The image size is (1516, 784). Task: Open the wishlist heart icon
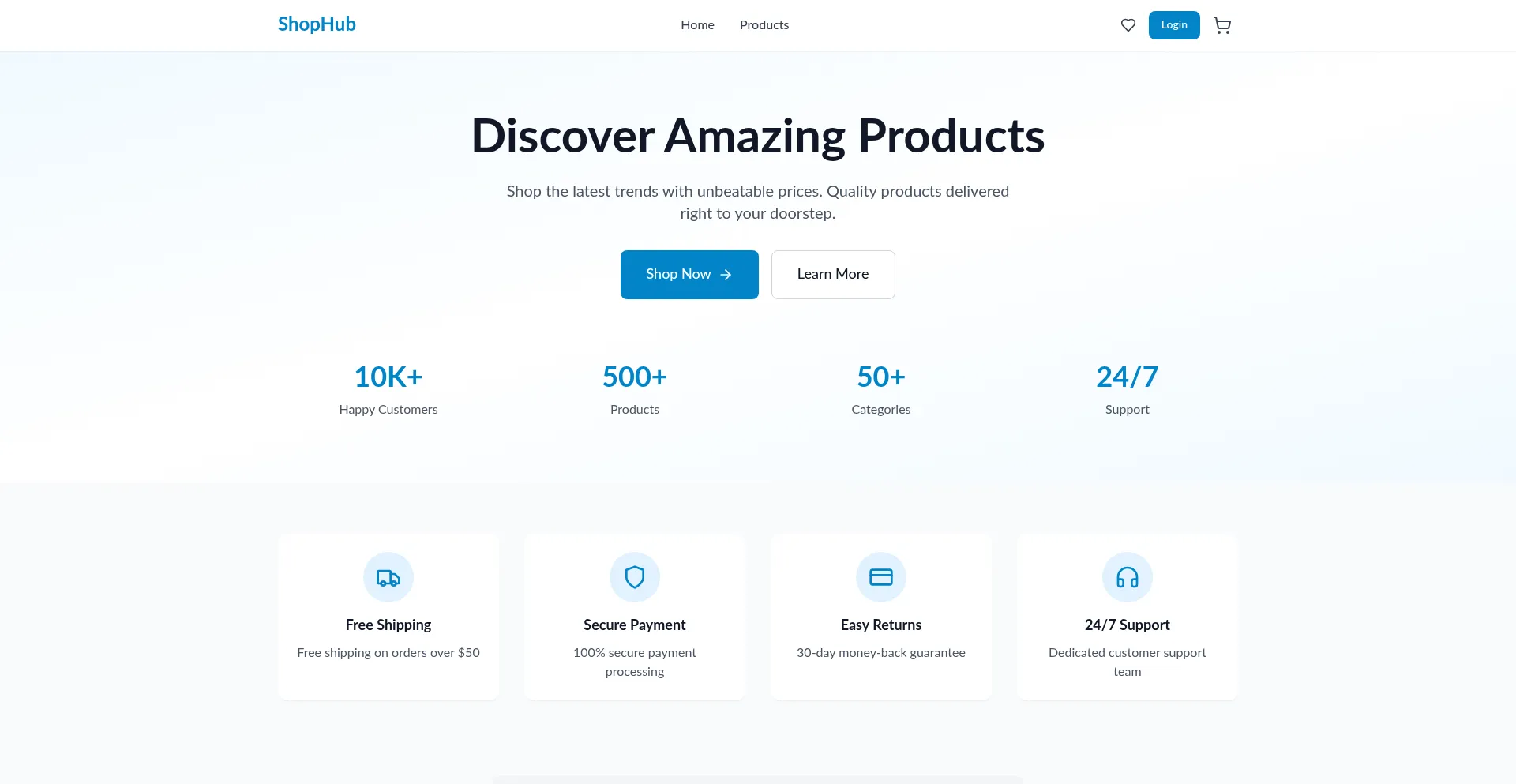pyautogui.click(x=1128, y=25)
